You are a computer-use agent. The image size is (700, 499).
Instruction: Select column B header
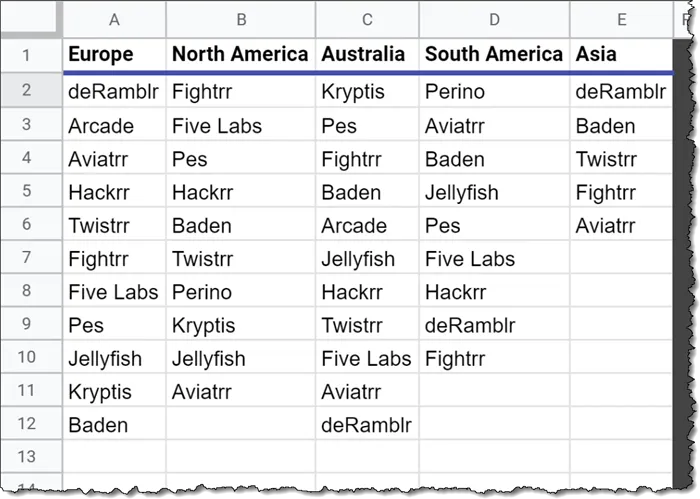point(240,19)
